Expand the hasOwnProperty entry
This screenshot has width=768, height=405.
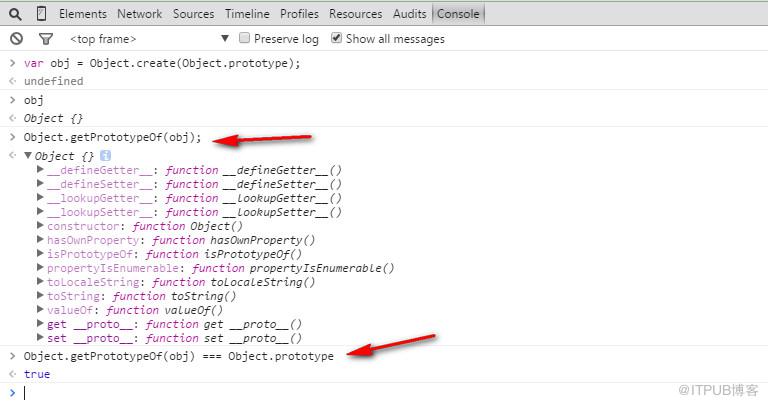click(x=41, y=239)
